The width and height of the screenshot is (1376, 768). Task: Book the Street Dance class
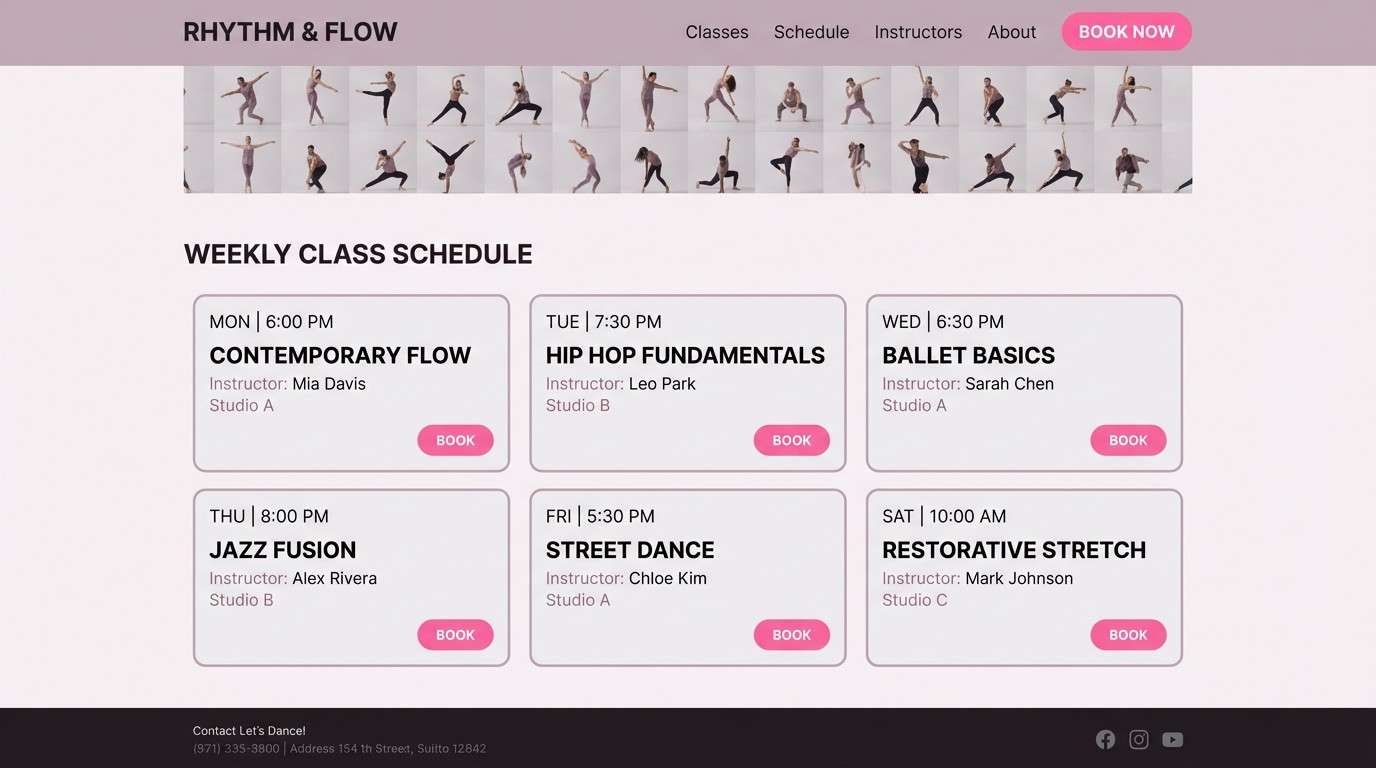point(791,634)
